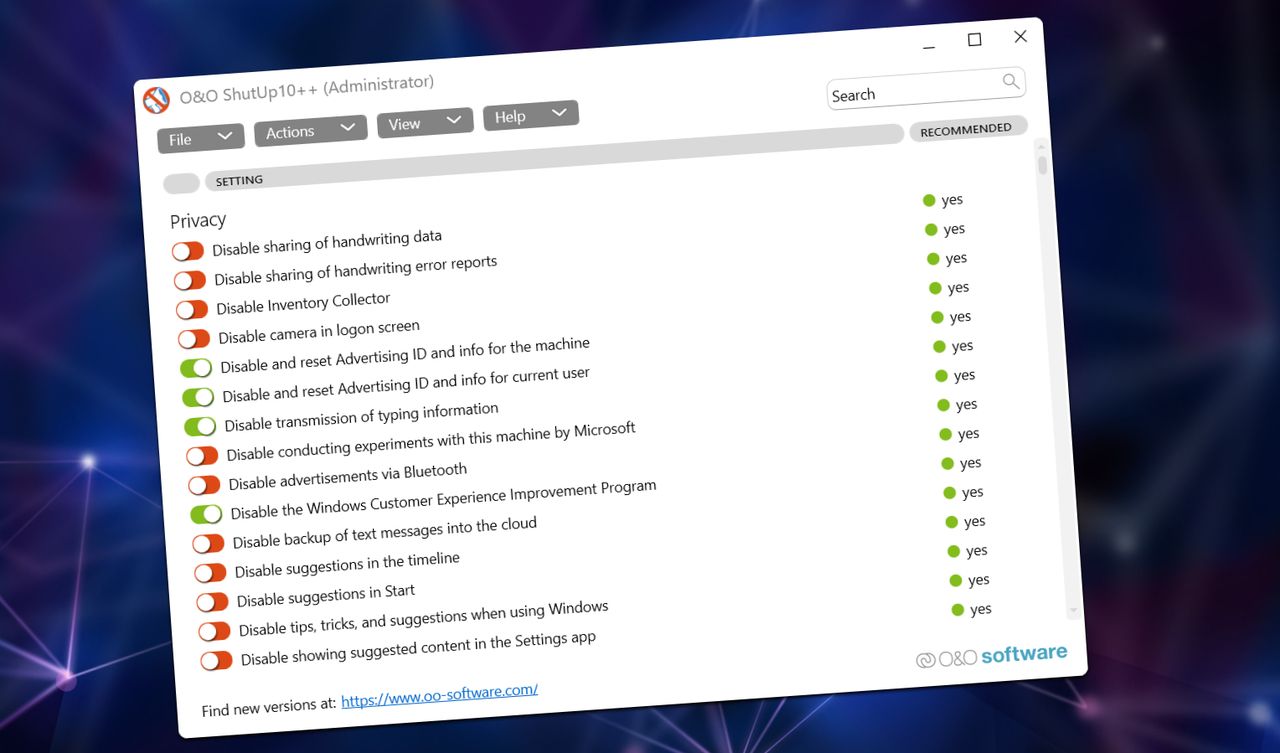The width and height of the screenshot is (1280, 753).
Task: Toggle Disable suggestions in the timeline
Action: (x=210, y=573)
